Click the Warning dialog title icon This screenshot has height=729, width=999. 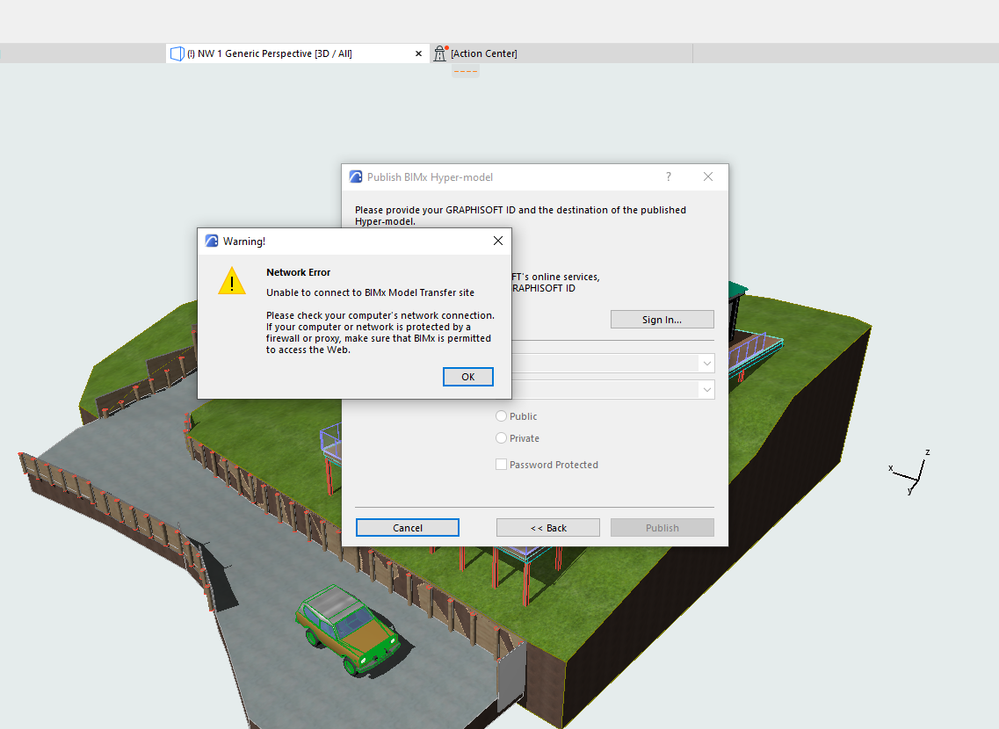[x=212, y=241]
